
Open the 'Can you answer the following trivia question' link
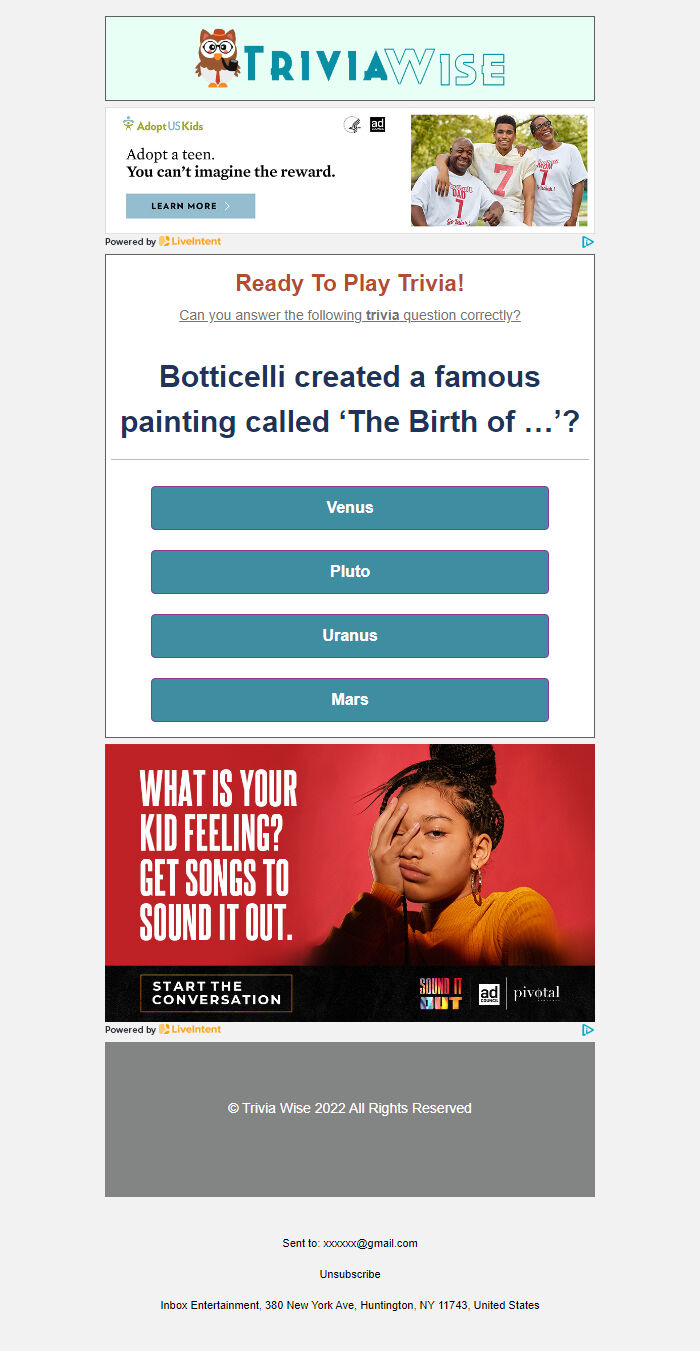[x=350, y=315]
